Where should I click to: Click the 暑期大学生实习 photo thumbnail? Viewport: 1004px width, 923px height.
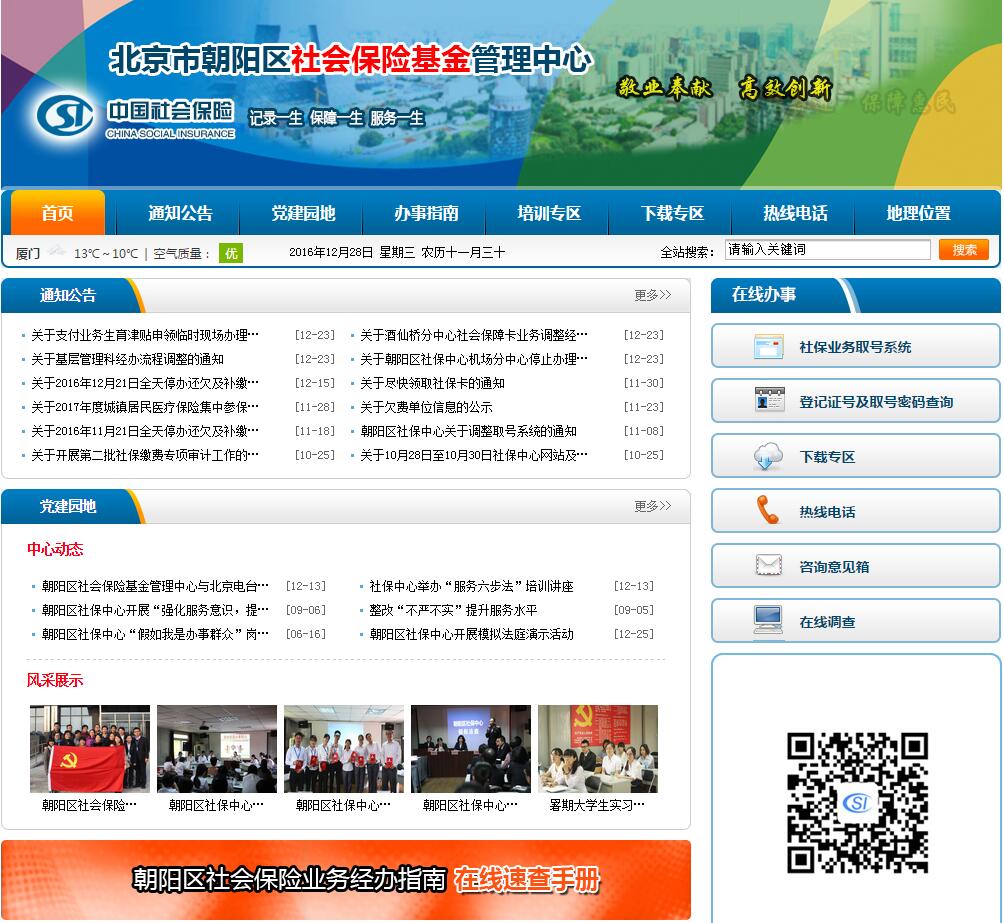coord(598,749)
